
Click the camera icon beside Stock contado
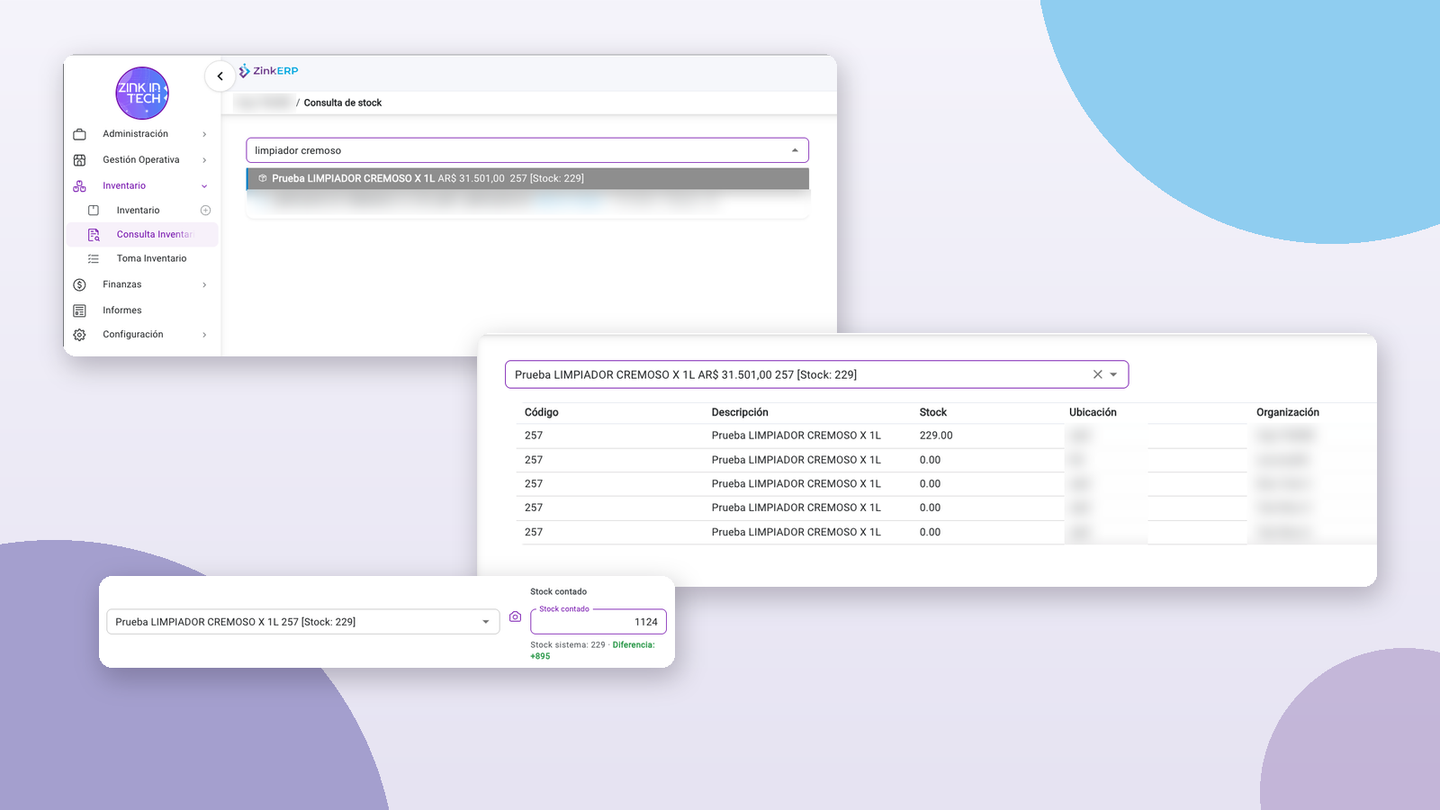pyautogui.click(x=515, y=617)
